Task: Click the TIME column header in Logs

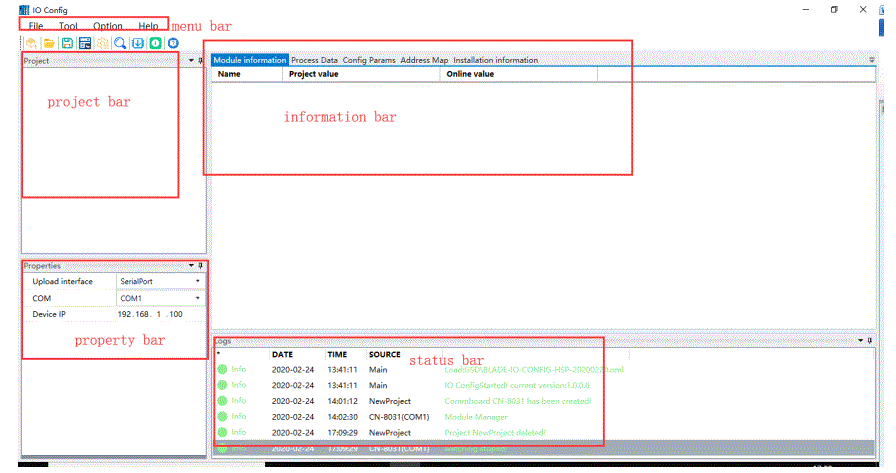Action: coord(337,355)
